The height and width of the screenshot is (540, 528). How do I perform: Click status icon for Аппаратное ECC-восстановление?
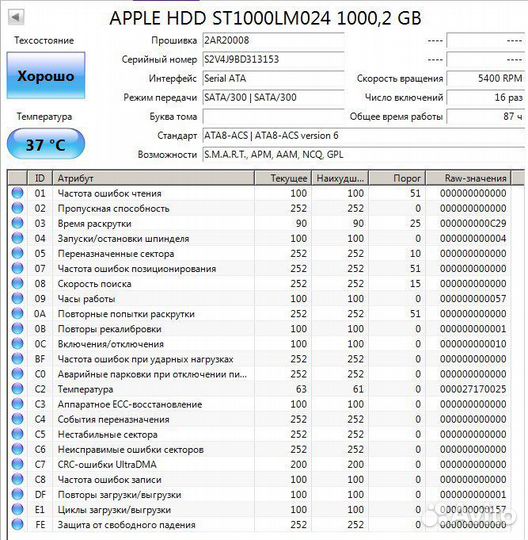[17, 404]
